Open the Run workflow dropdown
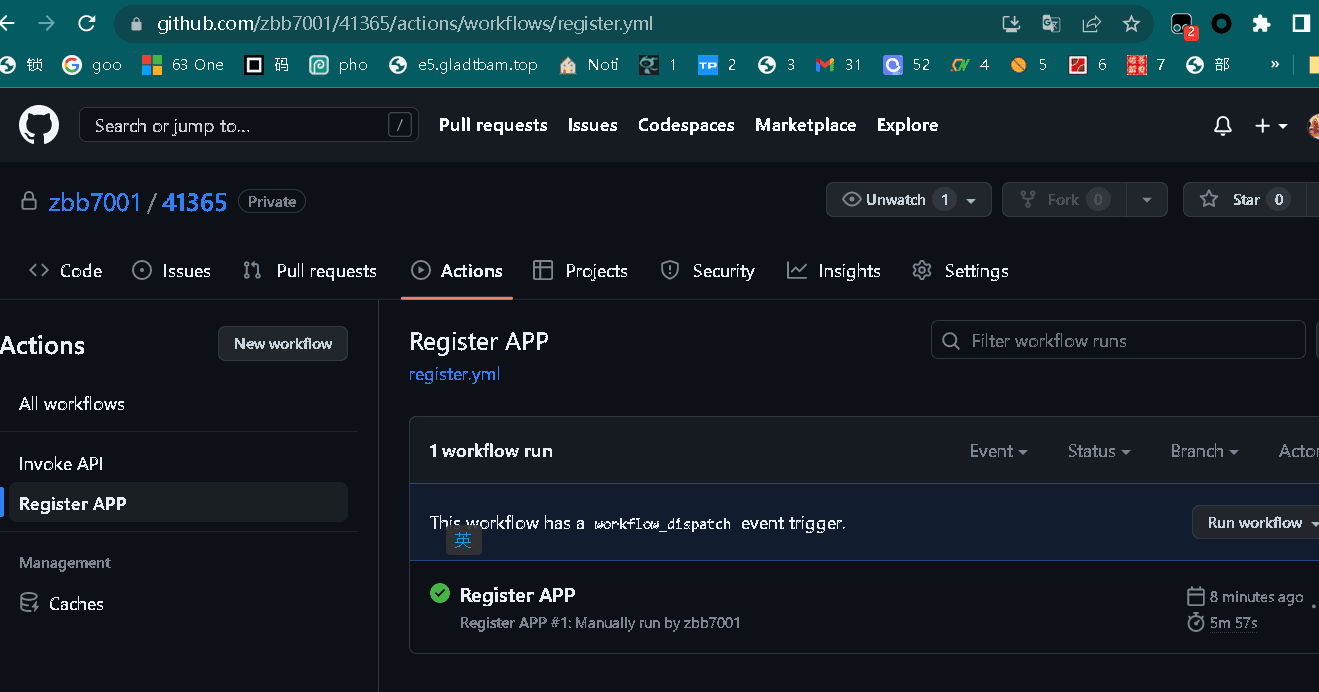1319x692 pixels. [1257, 522]
